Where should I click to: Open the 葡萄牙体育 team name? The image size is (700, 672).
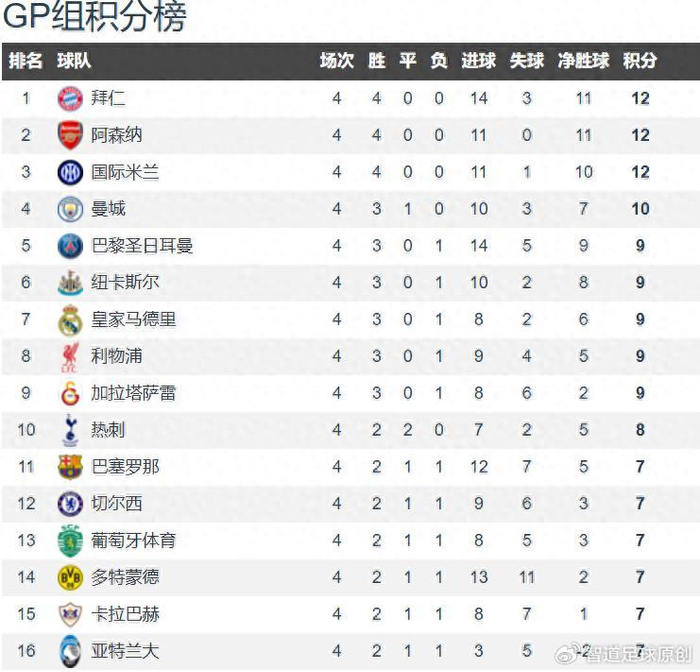pos(133,541)
